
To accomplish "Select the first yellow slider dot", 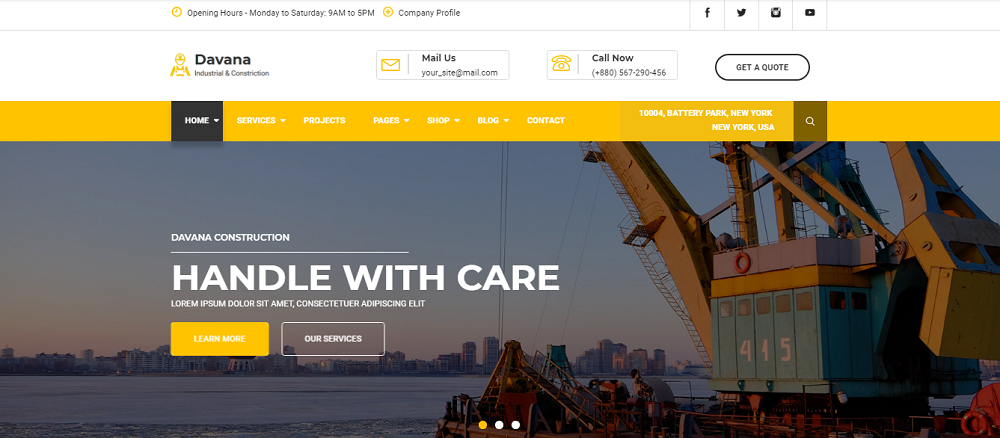I will pyautogui.click(x=483, y=425).
